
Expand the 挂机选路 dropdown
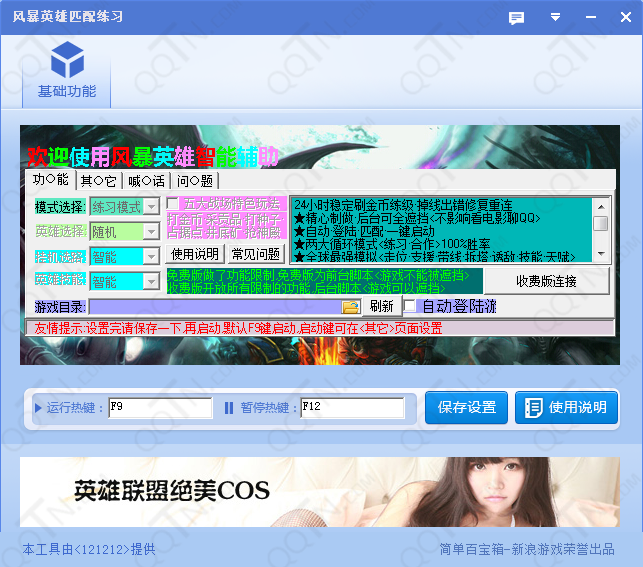pyautogui.click(x=151, y=257)
